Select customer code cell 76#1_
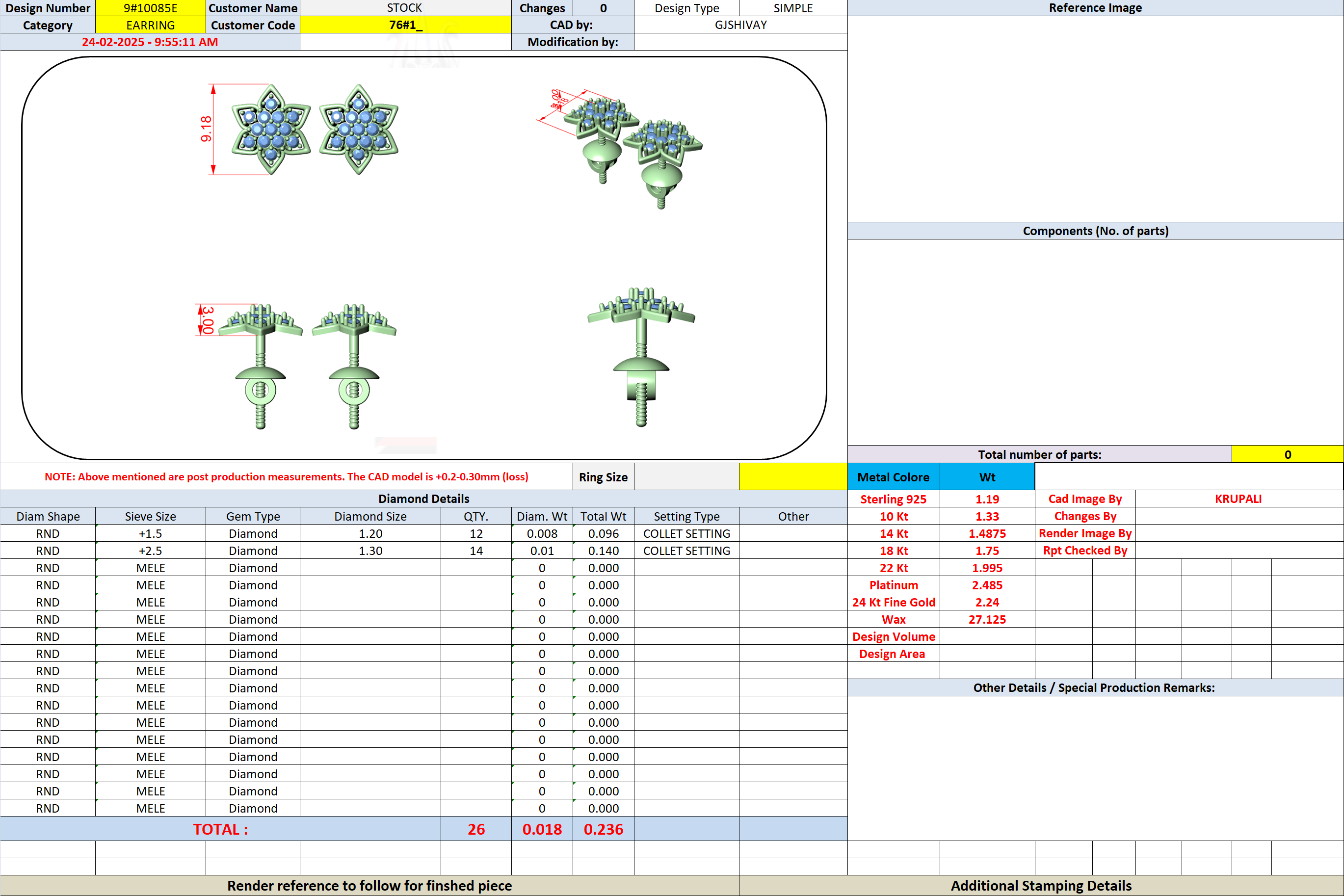1344x896 pixels. pos(405,25)
